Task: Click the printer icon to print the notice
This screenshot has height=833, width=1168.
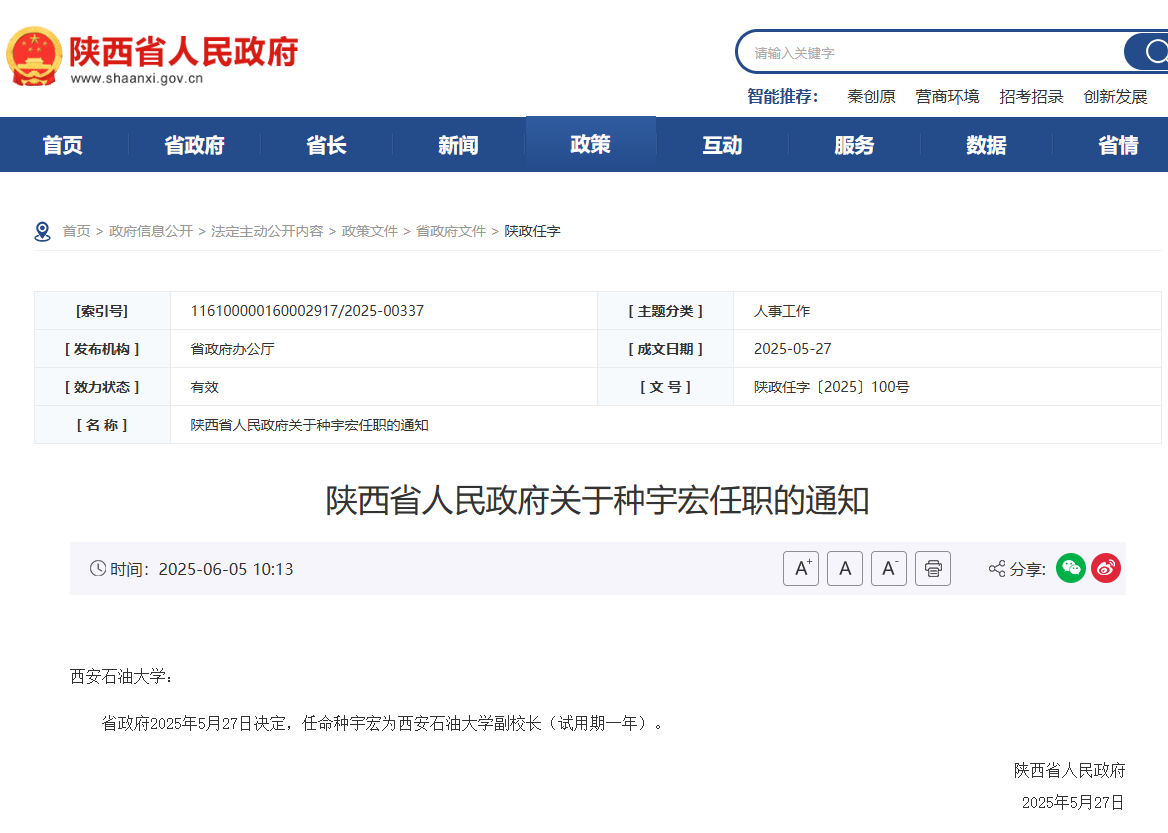Action: point(932,568)
